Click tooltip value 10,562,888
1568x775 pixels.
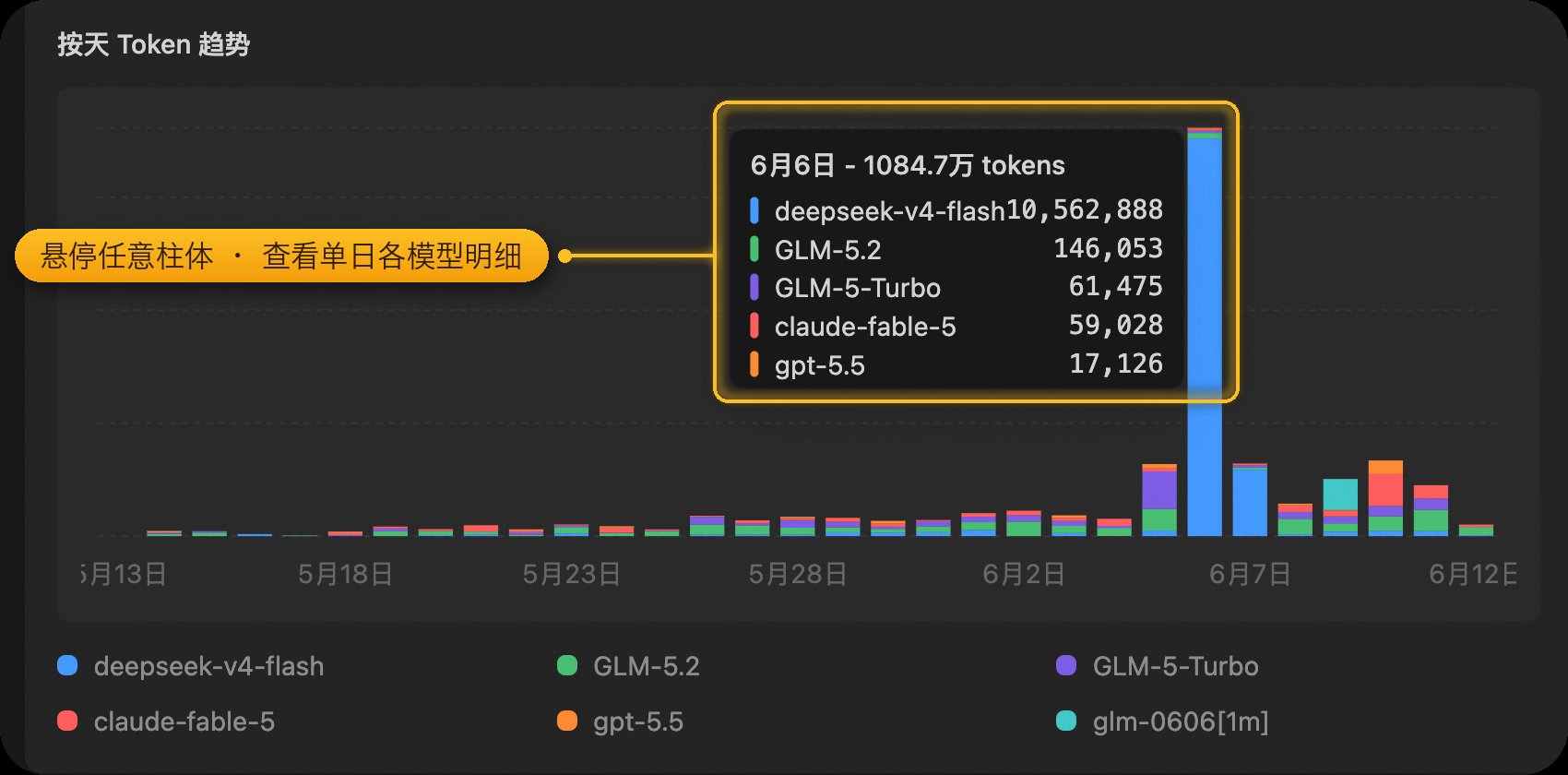1085,210
